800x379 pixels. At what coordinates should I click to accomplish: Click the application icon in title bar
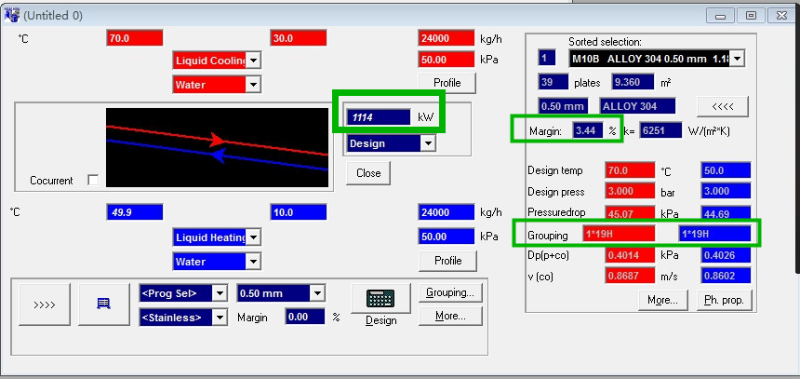click(12, 15)
